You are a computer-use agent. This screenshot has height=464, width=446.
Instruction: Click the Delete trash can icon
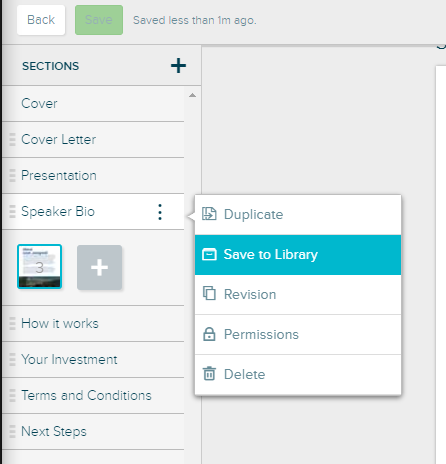209,374
